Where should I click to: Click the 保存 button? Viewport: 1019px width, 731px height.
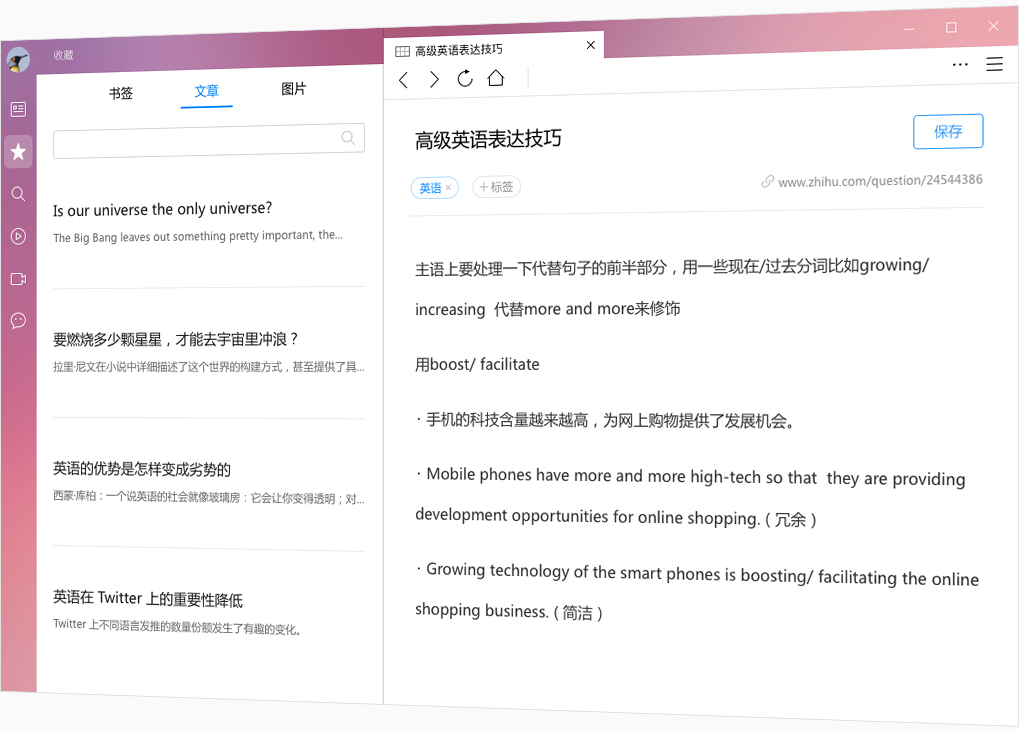click(x=948, y=131)
